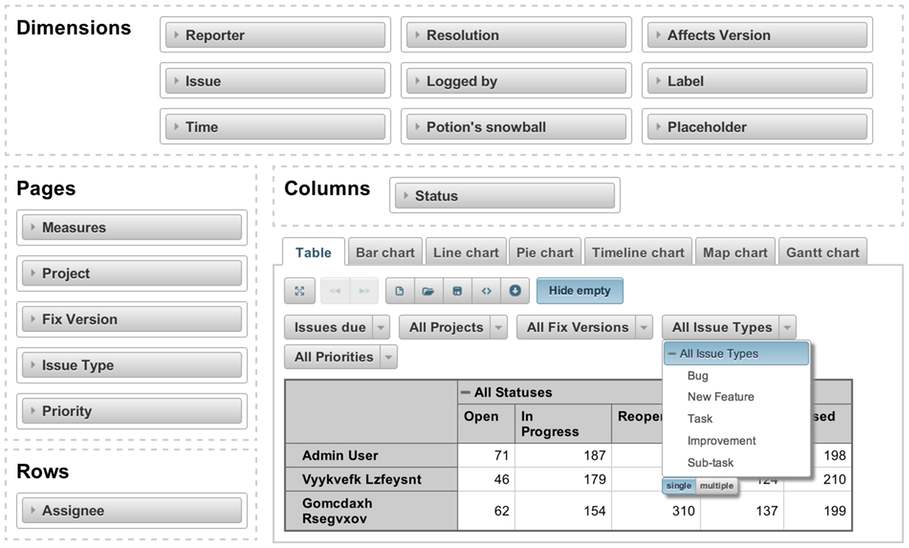Click the undo back arrow icon

click(335, 291)
